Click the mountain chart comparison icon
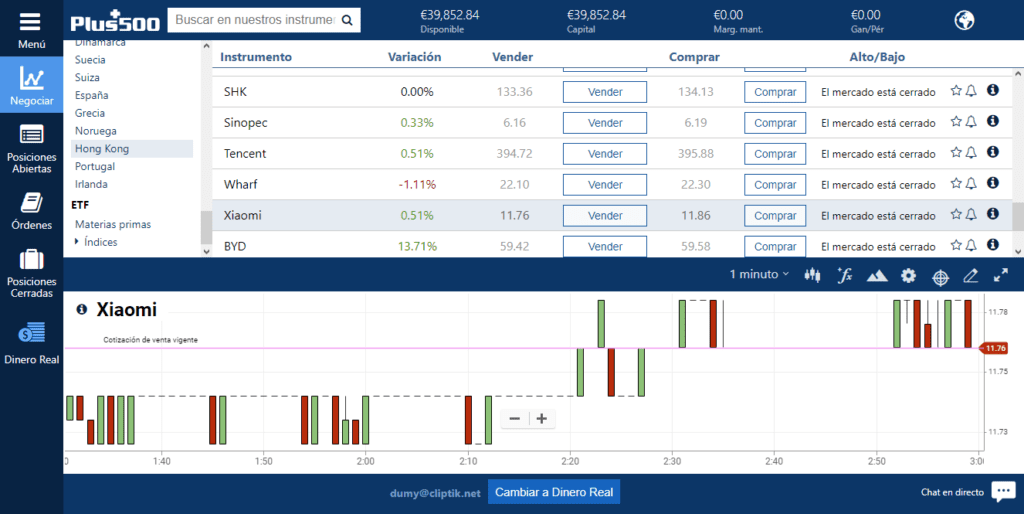The width and height of the screenshot is (1024, 514). pyautogui.click(x=876, y=276)
